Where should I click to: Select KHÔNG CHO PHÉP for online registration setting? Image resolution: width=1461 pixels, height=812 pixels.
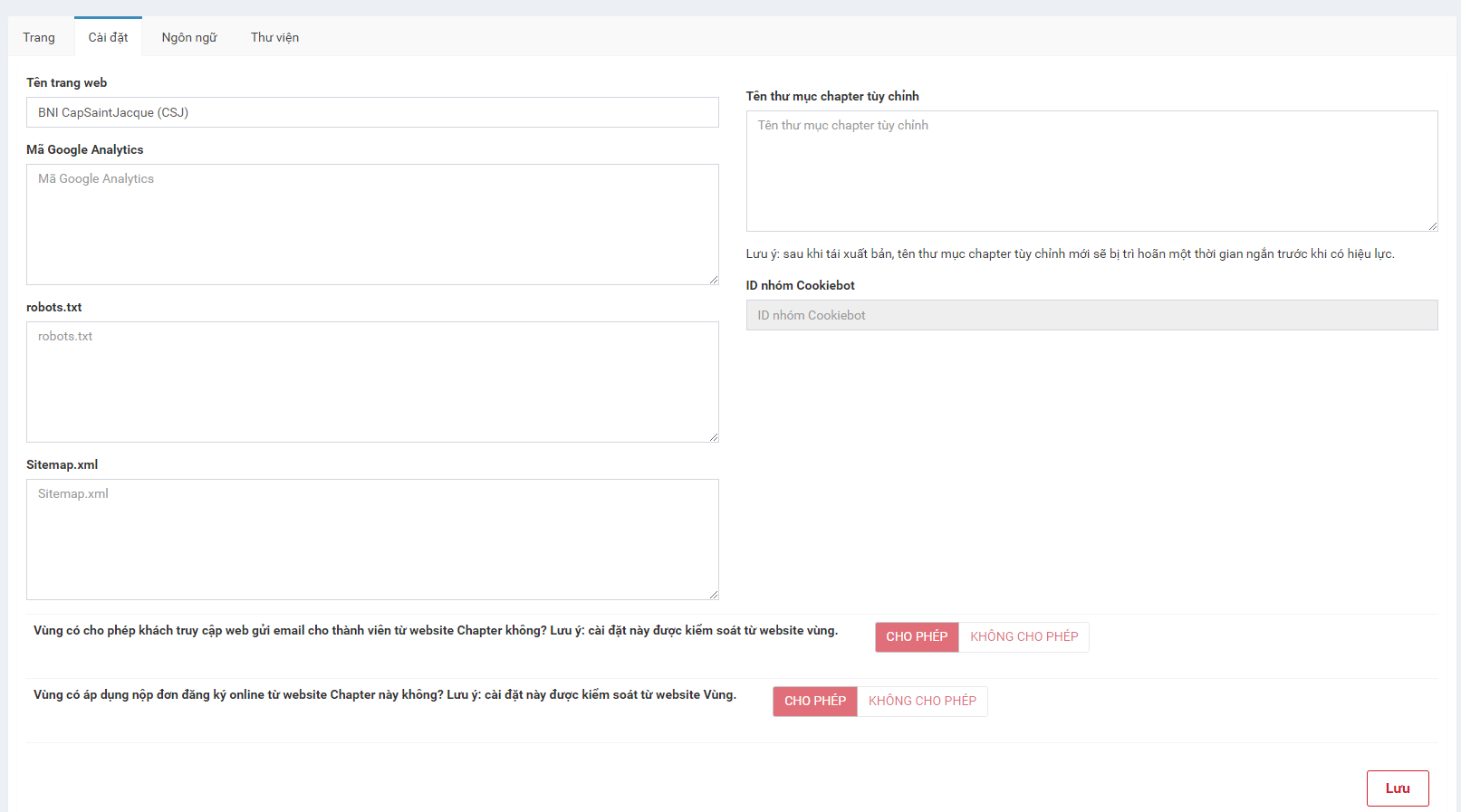click(922, 701)
